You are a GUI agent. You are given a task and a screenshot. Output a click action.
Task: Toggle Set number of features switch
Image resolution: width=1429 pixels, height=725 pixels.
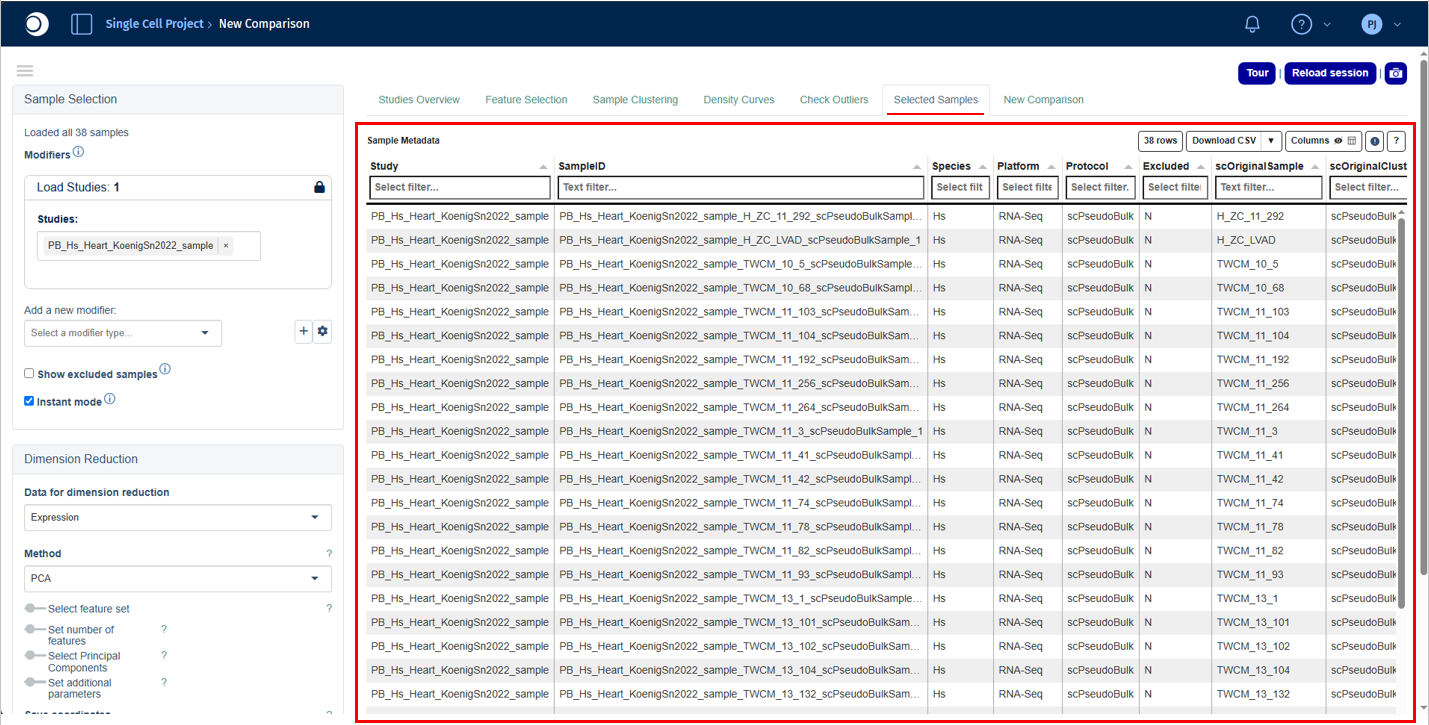(x=36, y=630)
